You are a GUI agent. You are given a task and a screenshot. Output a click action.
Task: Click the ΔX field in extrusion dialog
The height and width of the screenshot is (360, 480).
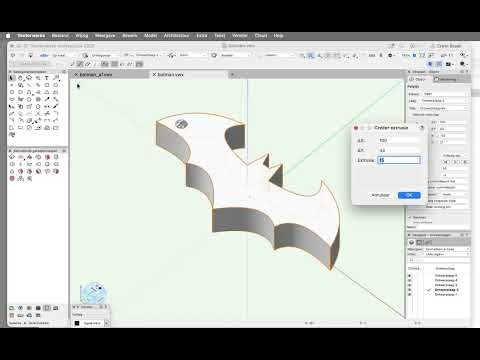coord(399,141)
